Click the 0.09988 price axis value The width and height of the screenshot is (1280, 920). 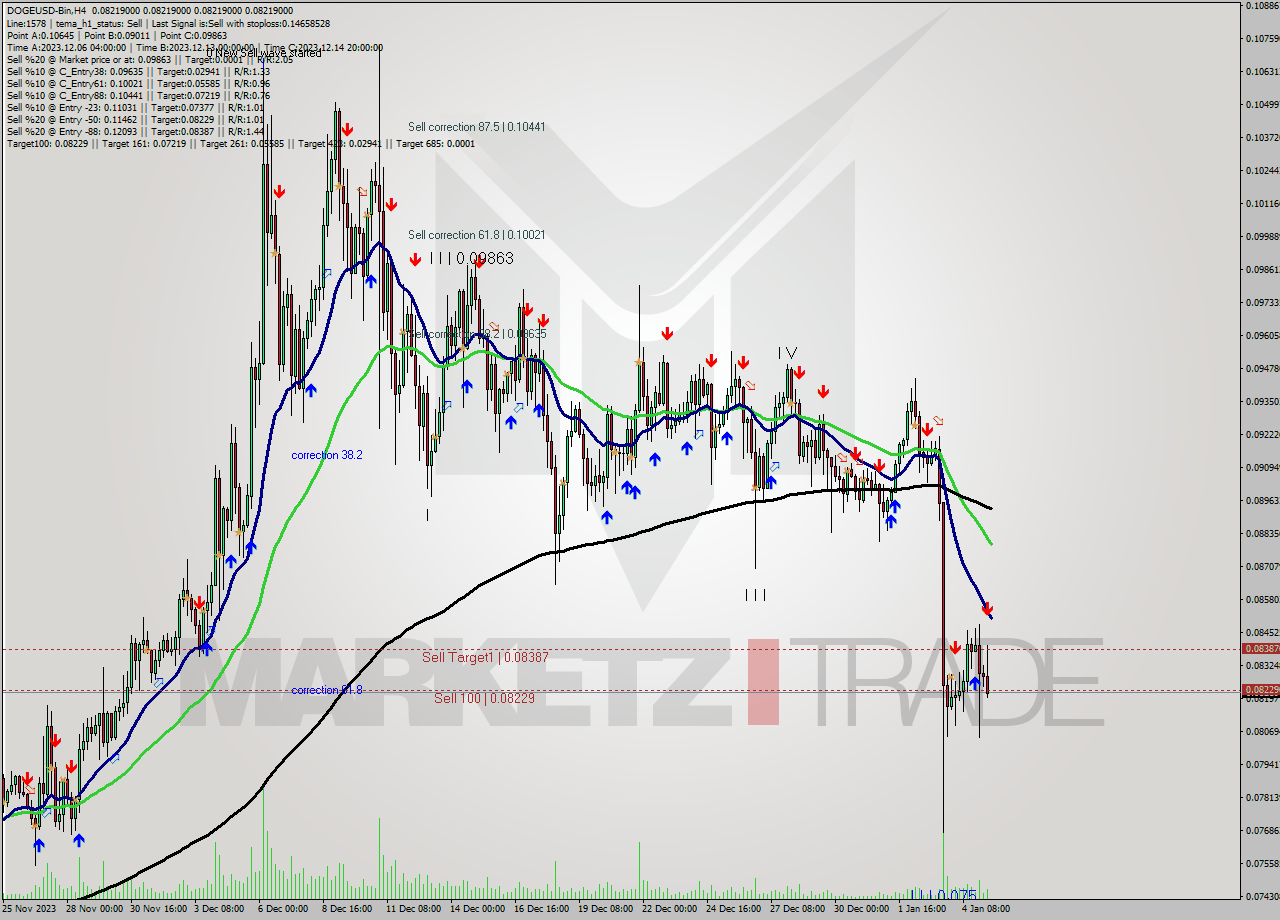1262,236
